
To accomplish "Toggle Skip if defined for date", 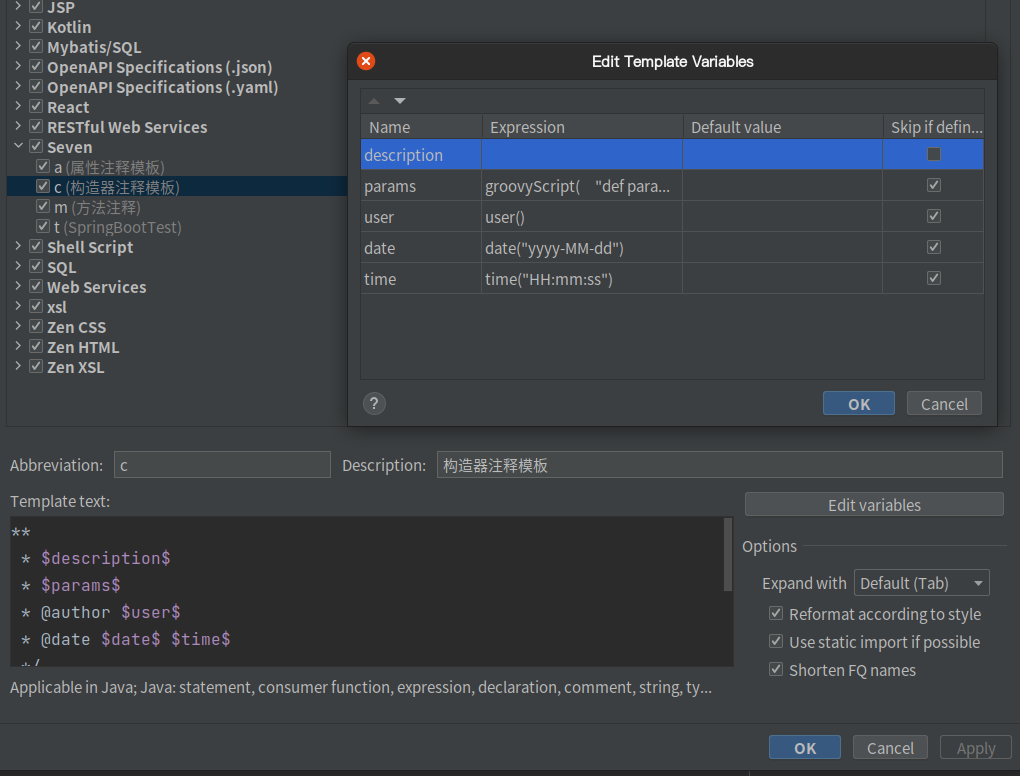I will (934, 247).
